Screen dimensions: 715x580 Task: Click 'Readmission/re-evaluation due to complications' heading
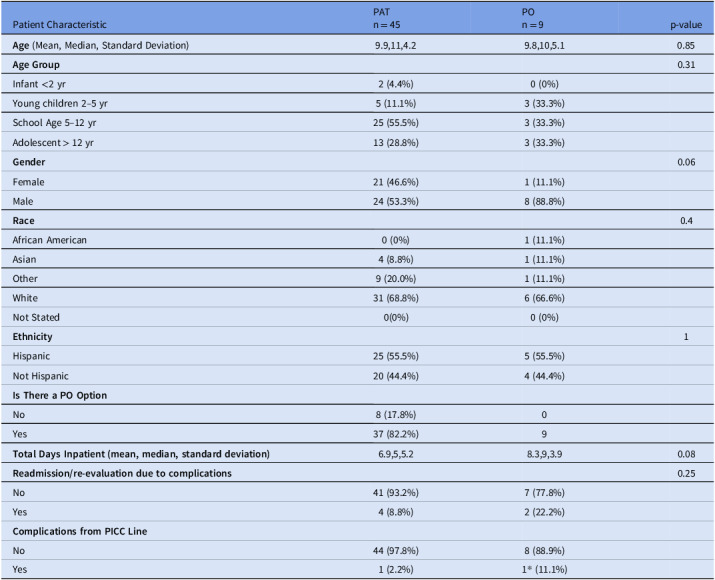pyautogui.click(x=122, y=473)
